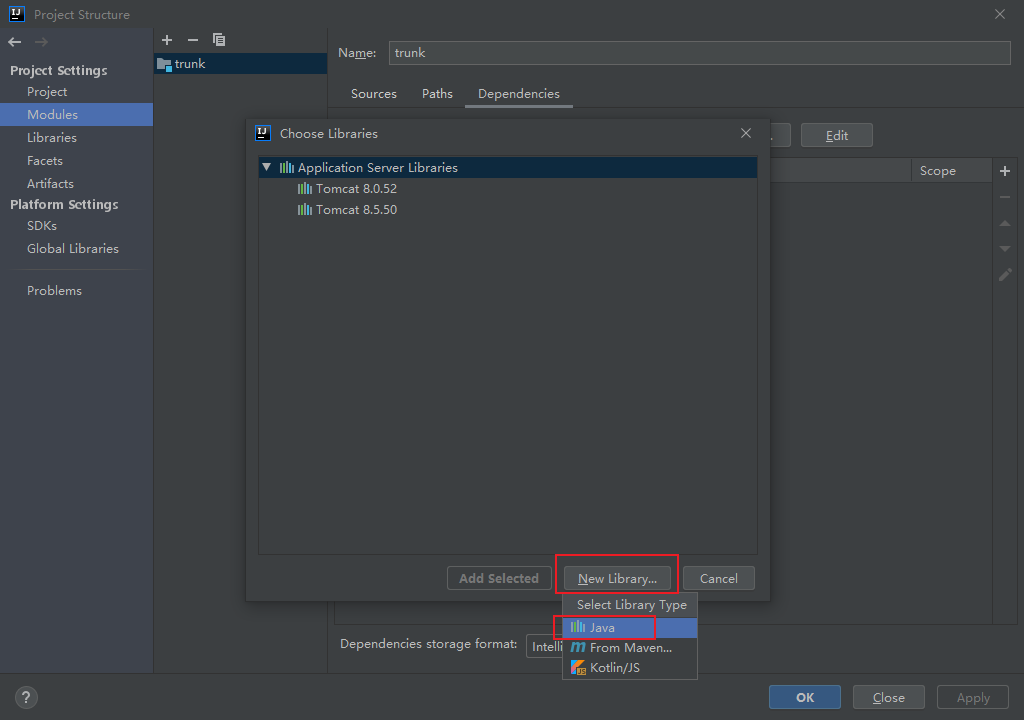
Task: Click the forward navigation arrow
Action: tap(41, 42)
